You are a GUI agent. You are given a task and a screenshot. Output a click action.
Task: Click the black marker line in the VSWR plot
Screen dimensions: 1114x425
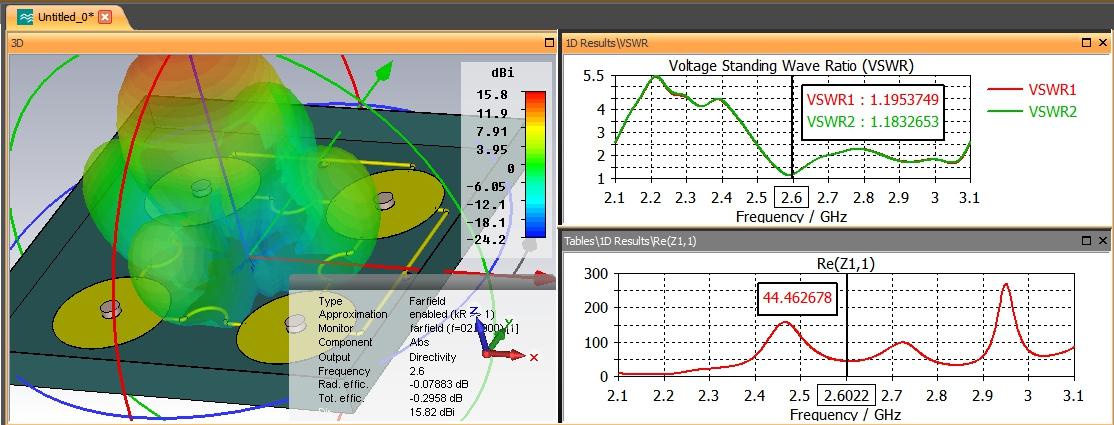click(792, 128)
